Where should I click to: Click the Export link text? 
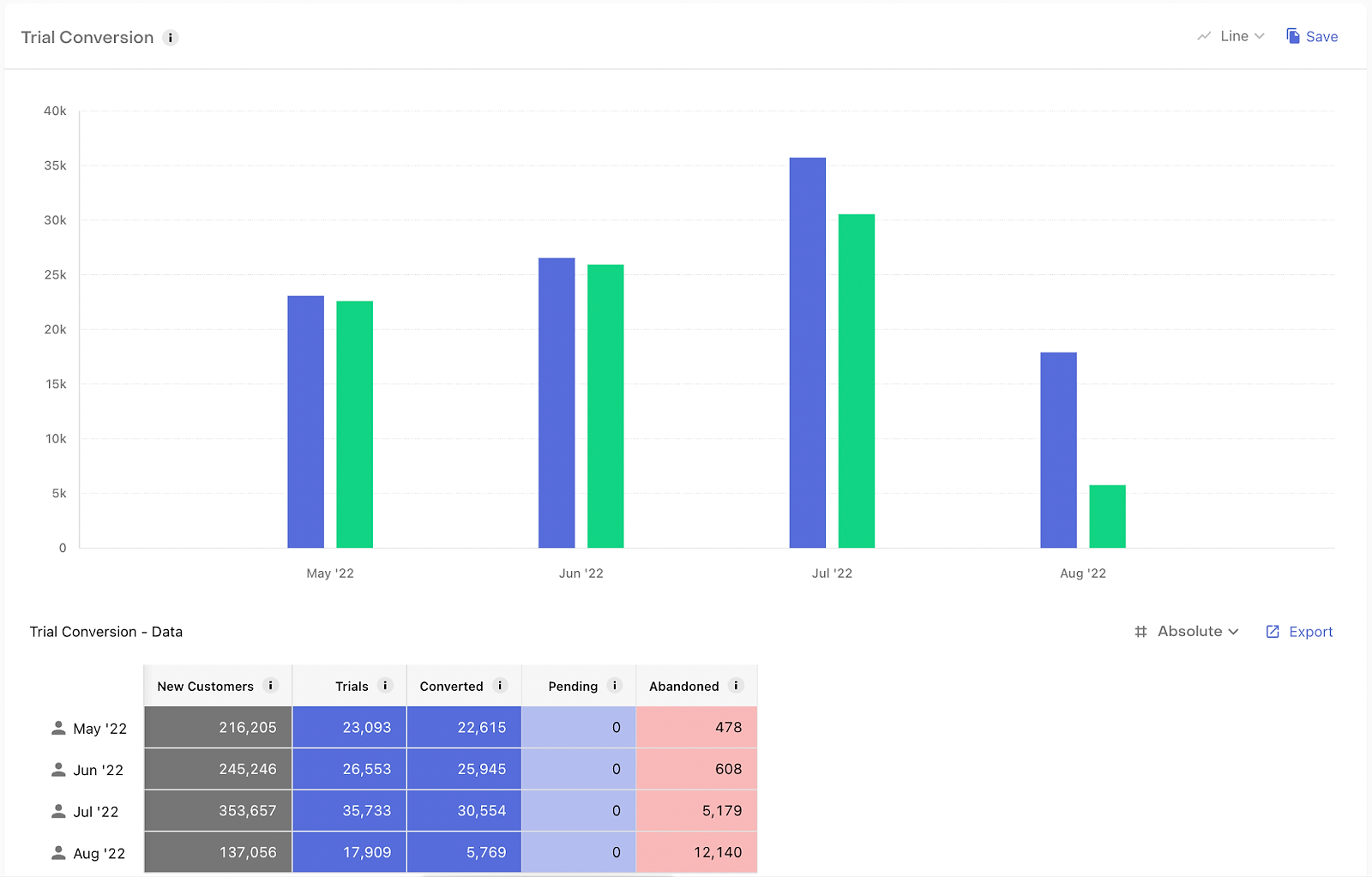[x=1311, y=632]
